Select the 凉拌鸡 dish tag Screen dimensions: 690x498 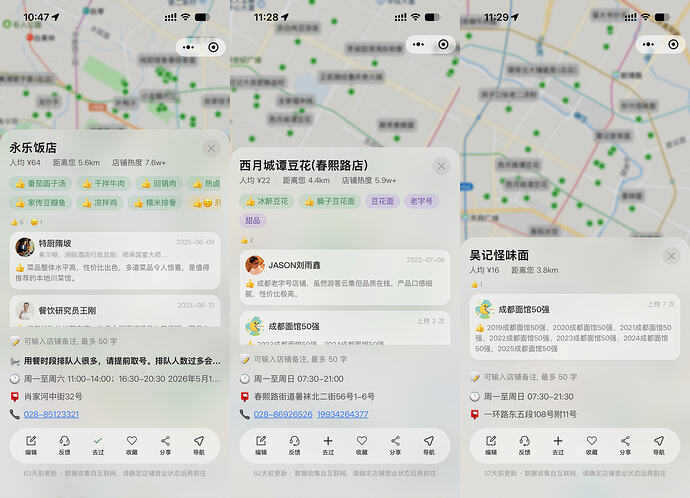(99, 203)
